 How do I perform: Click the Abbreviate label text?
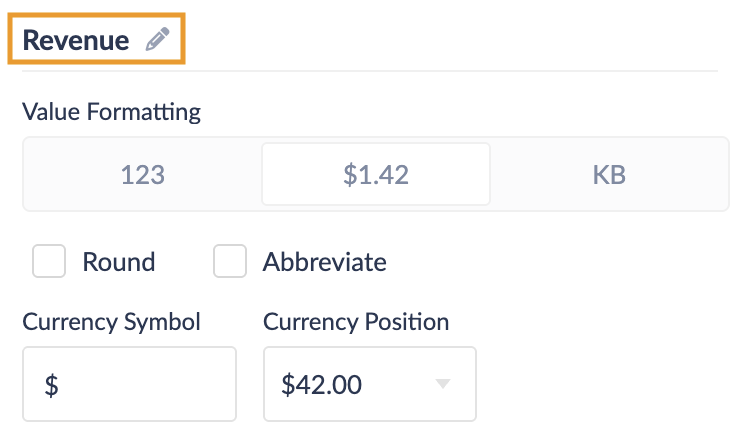pyautogui.click(x=324, y=262)
